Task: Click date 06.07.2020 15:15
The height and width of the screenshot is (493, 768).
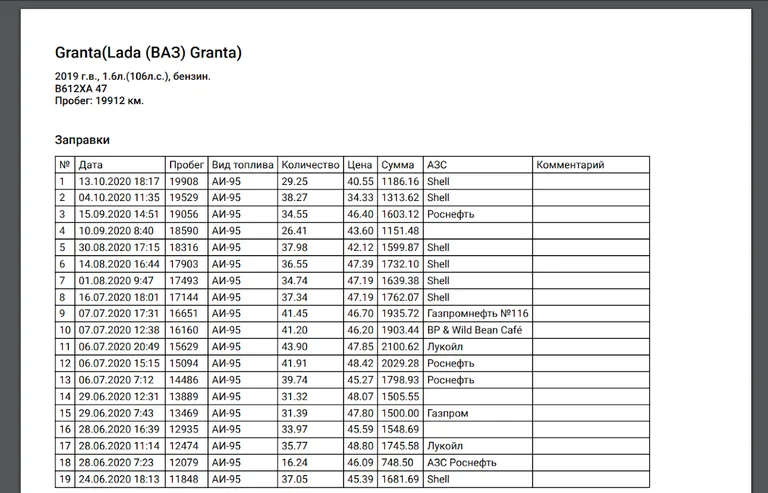Action: click(119, 364)
